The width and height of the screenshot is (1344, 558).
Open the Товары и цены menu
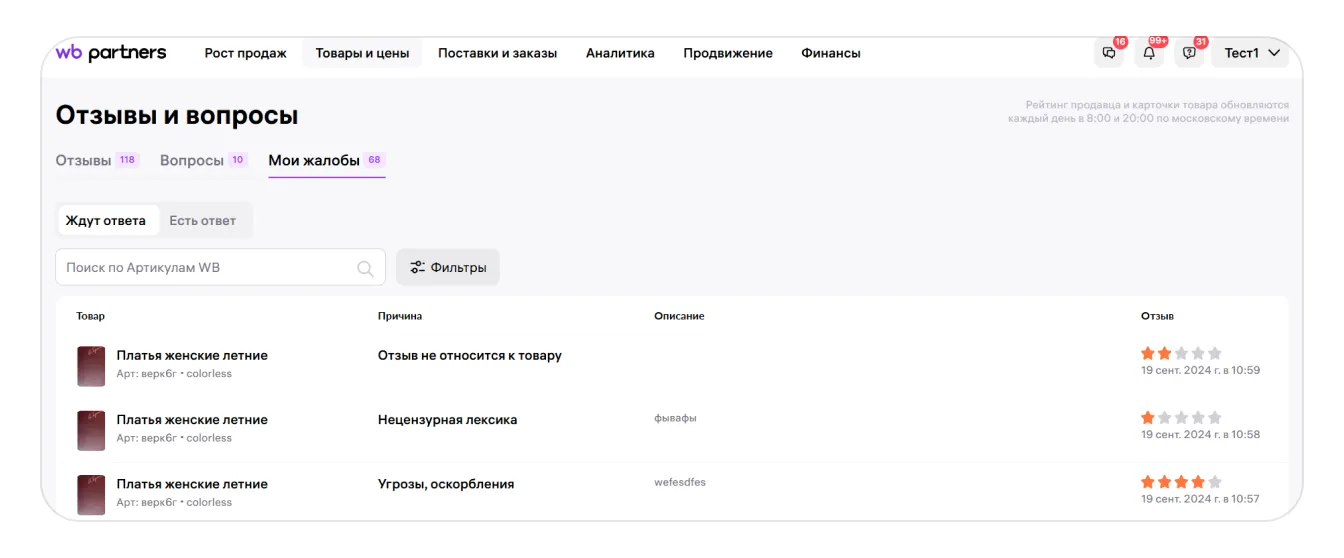[362, 54]
